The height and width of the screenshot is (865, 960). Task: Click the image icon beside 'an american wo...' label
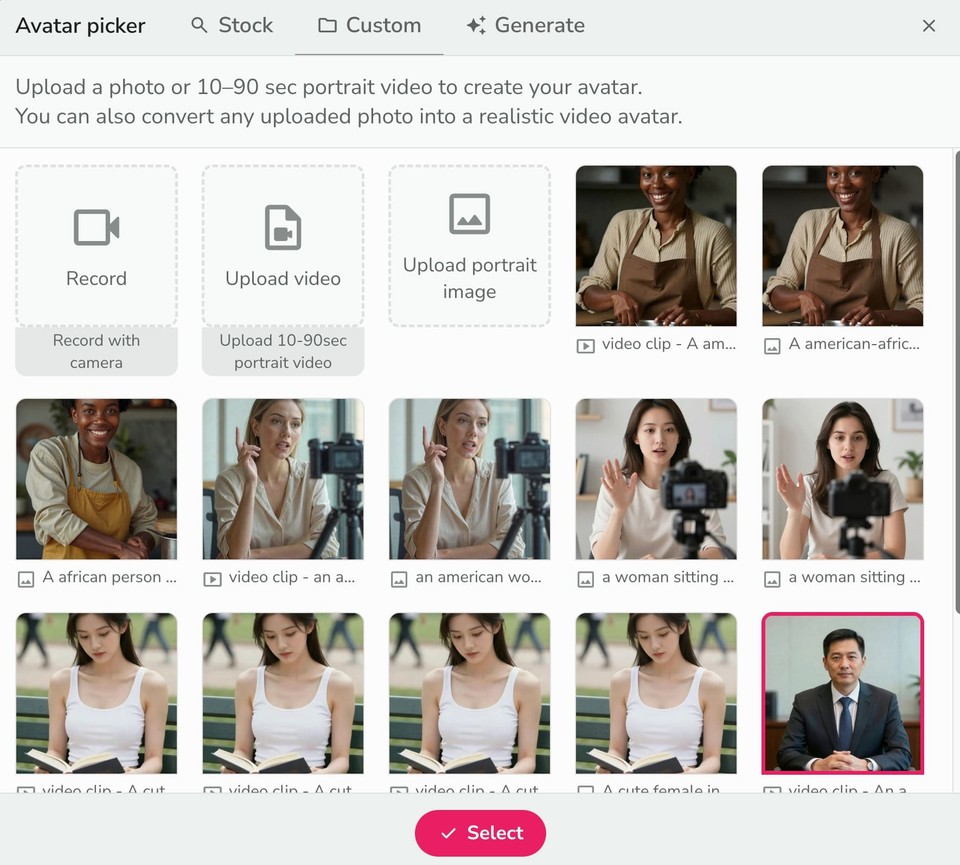click(399, 577)
